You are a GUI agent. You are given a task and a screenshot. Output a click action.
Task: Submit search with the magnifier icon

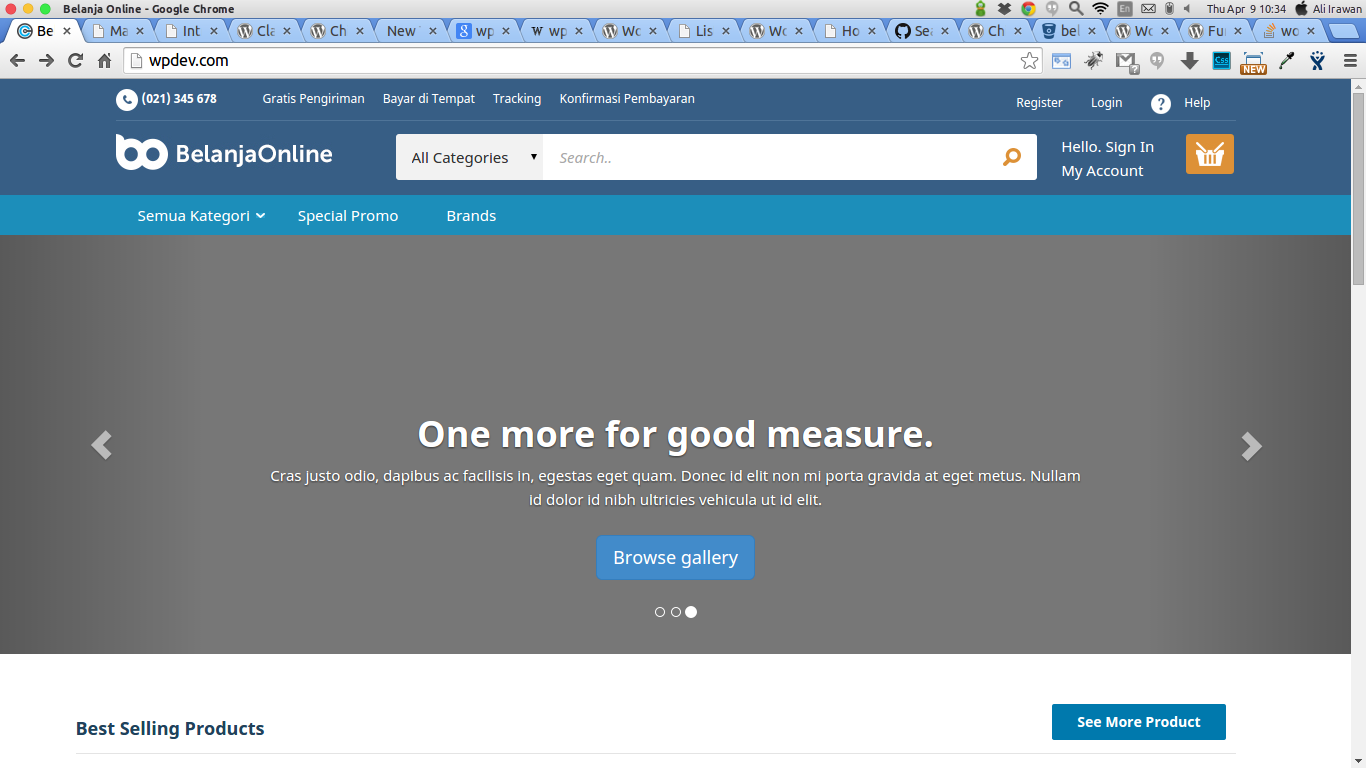[x=1012, y=157]
